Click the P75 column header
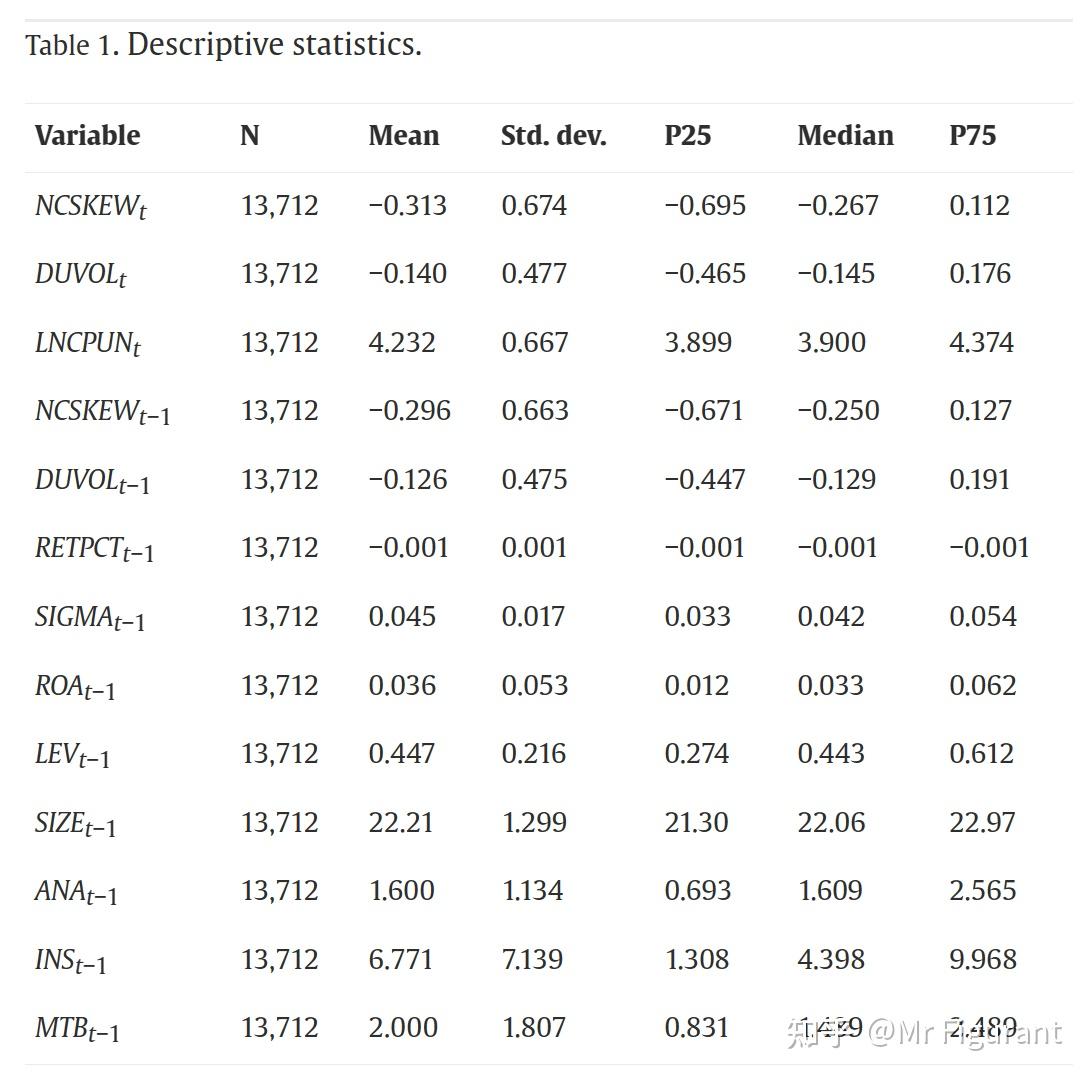The image size is (1090, 1081). coord(972,136)
